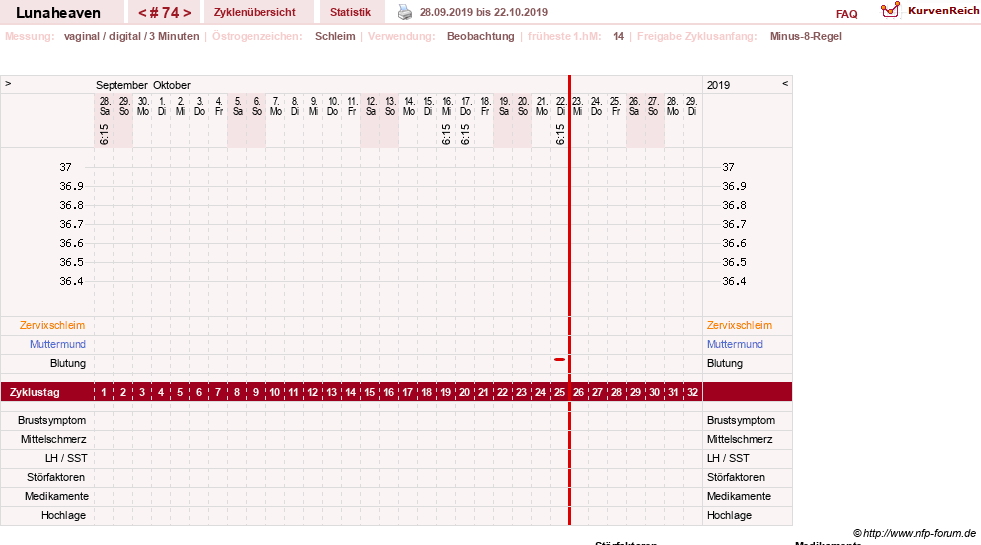Viewport: 981px width, 545px height.
Task: Expand chart with the top-left > arrow
Action: click(8, 83)
